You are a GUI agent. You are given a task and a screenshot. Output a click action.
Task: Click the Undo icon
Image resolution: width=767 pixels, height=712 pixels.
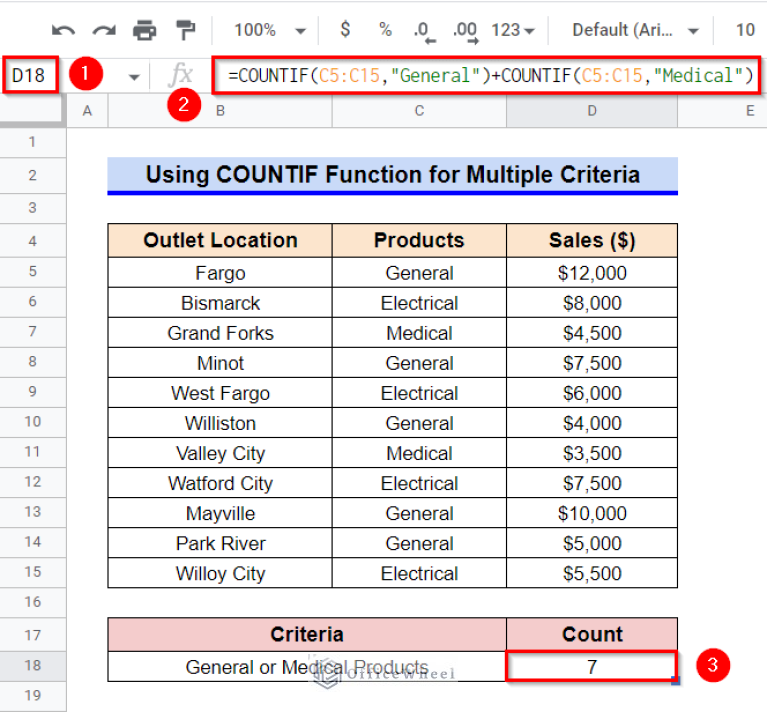[x=64, y=30]
